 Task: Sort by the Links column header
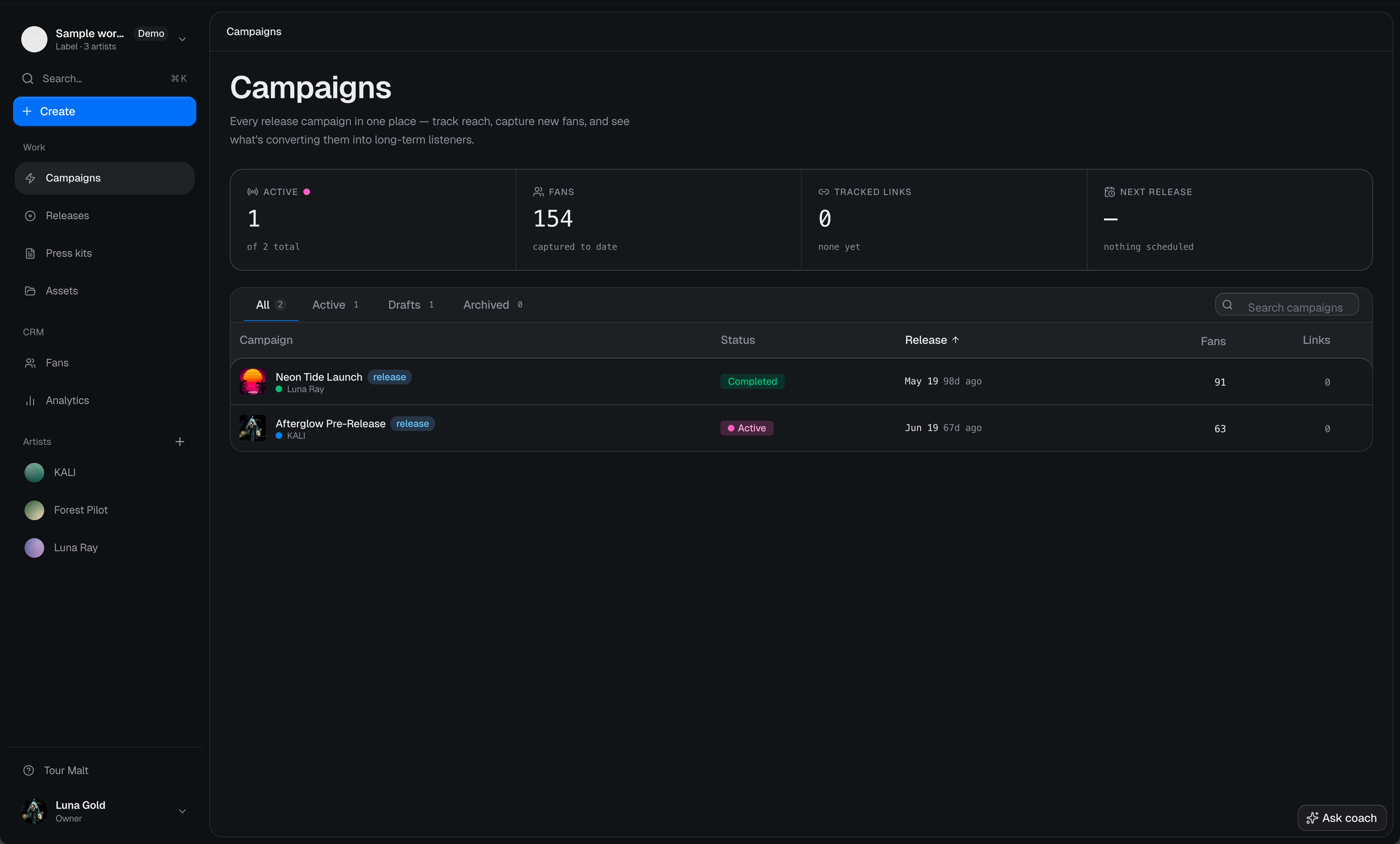[x=1316, y=339]
